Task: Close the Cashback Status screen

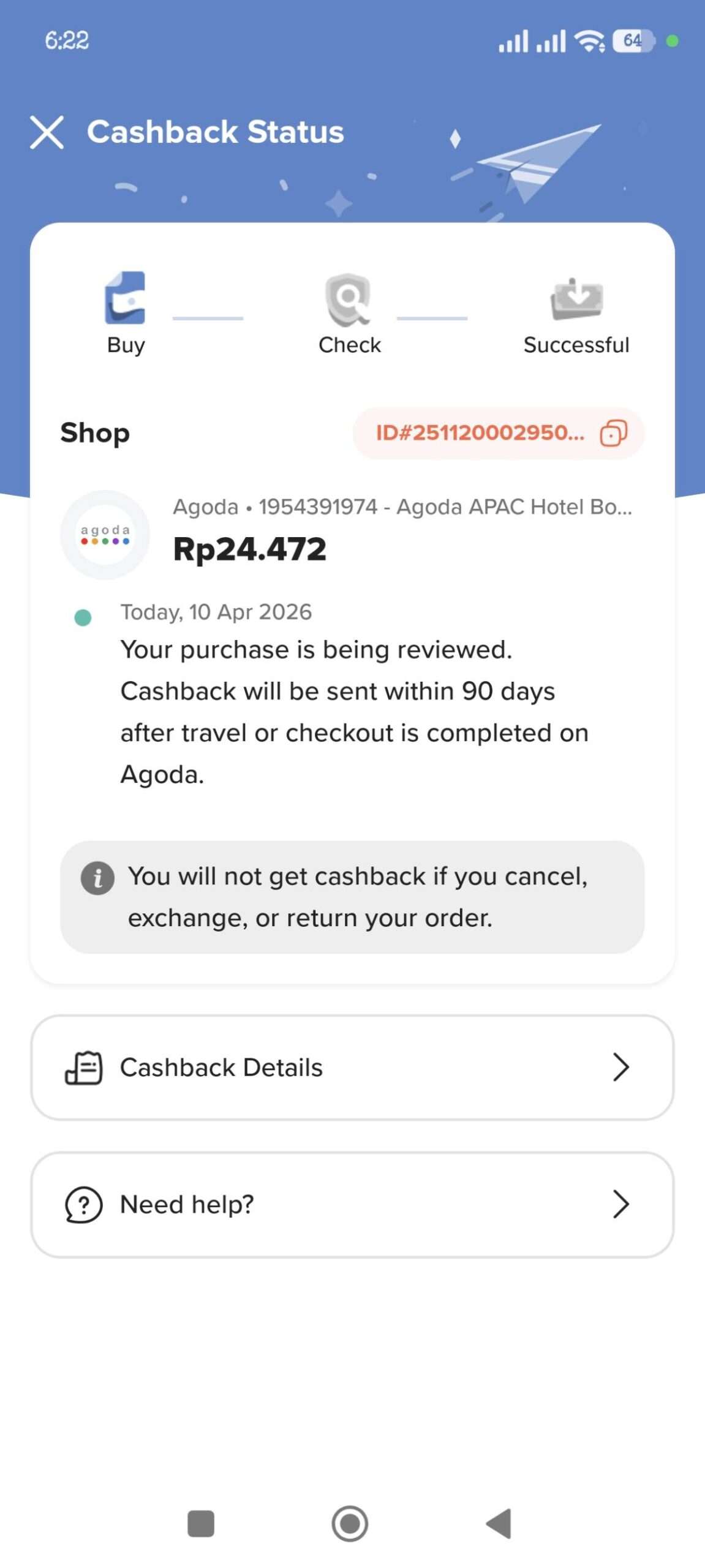Action: pyautogui.click(x=47, y=132)
